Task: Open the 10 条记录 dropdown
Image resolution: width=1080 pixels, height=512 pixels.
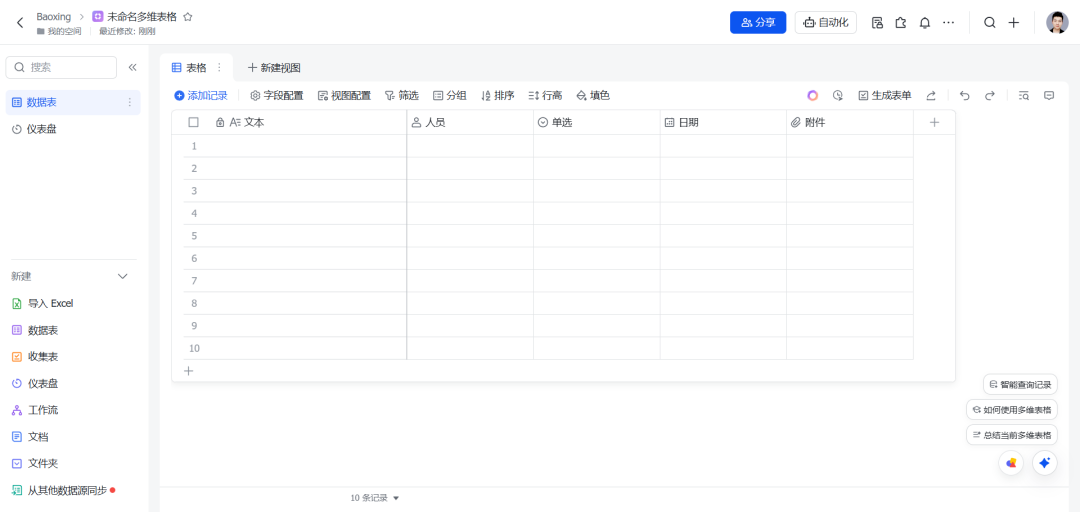Action: [x=375, y=498]
